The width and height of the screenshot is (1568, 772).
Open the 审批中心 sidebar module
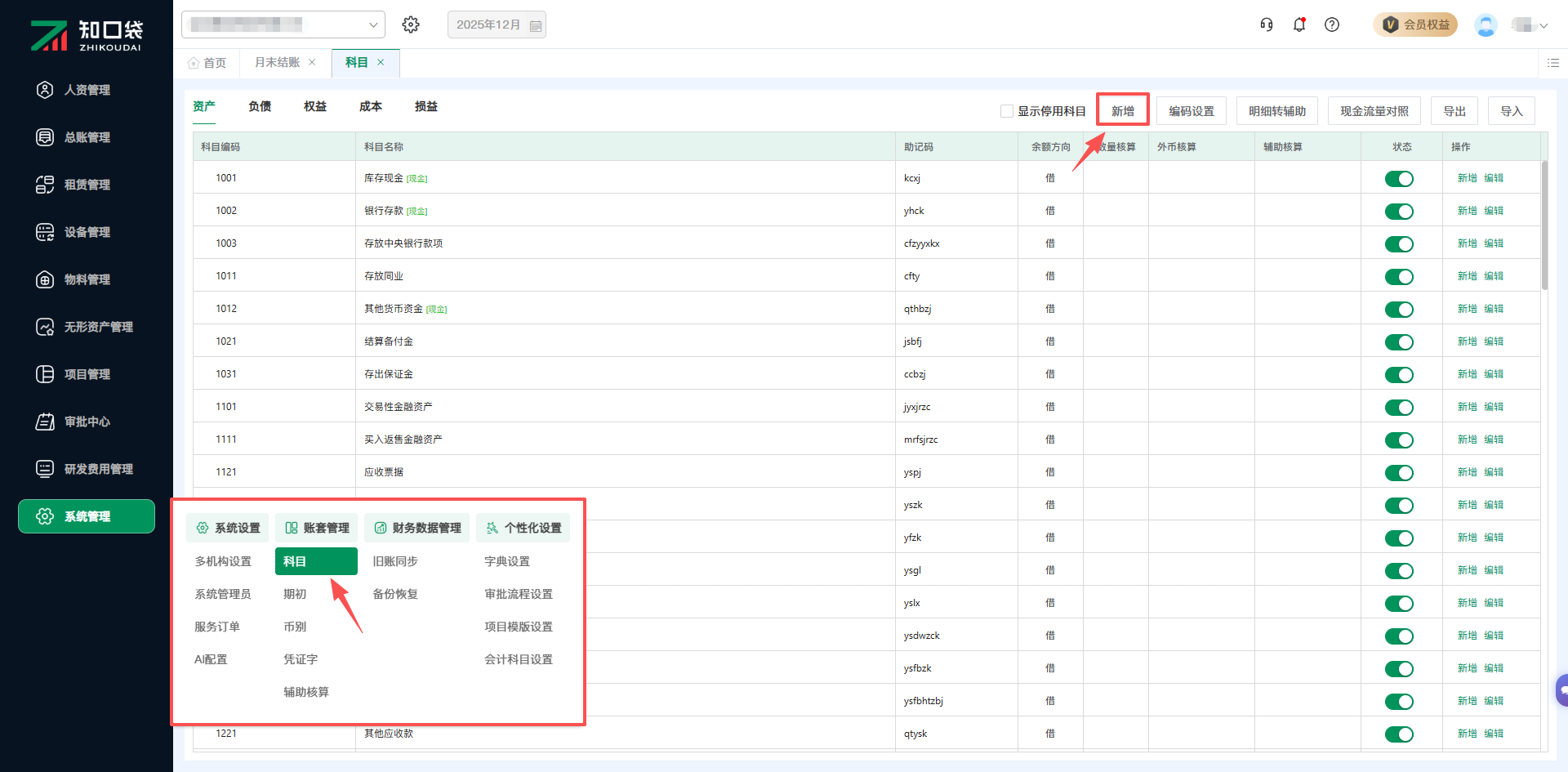pos(86,422)
